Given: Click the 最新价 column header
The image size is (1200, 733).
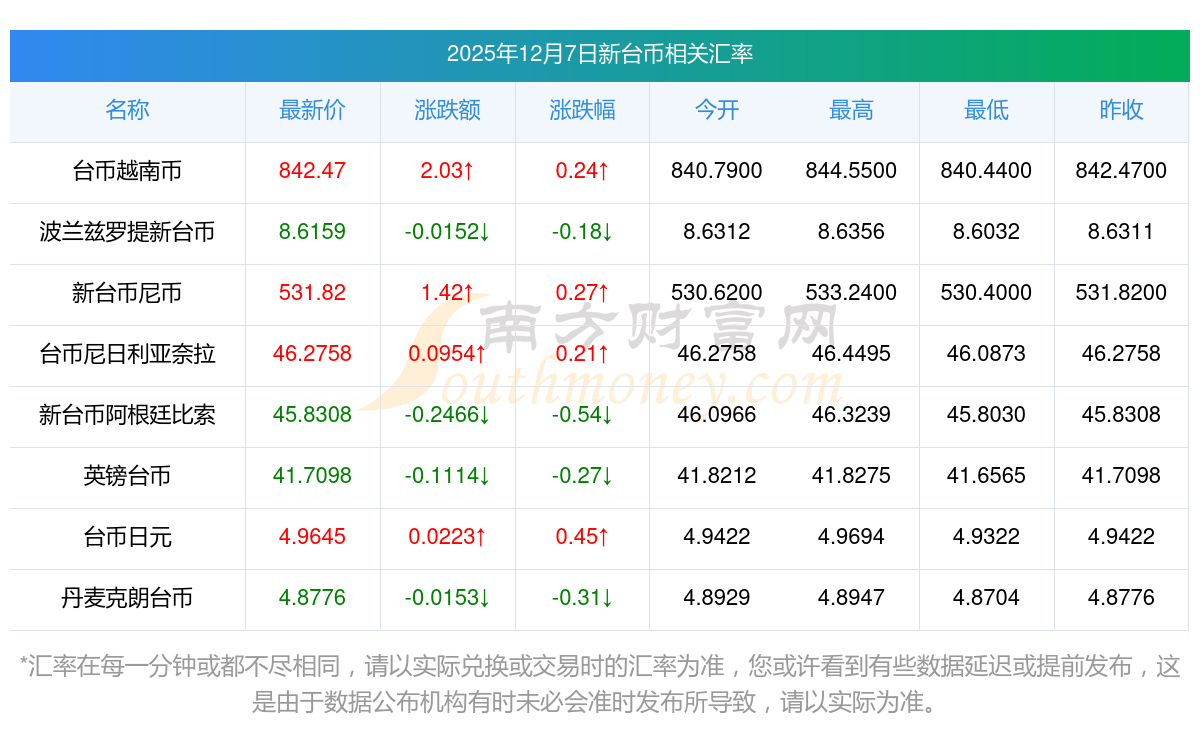Looking at the screenshot, I should tap(312, 110).
